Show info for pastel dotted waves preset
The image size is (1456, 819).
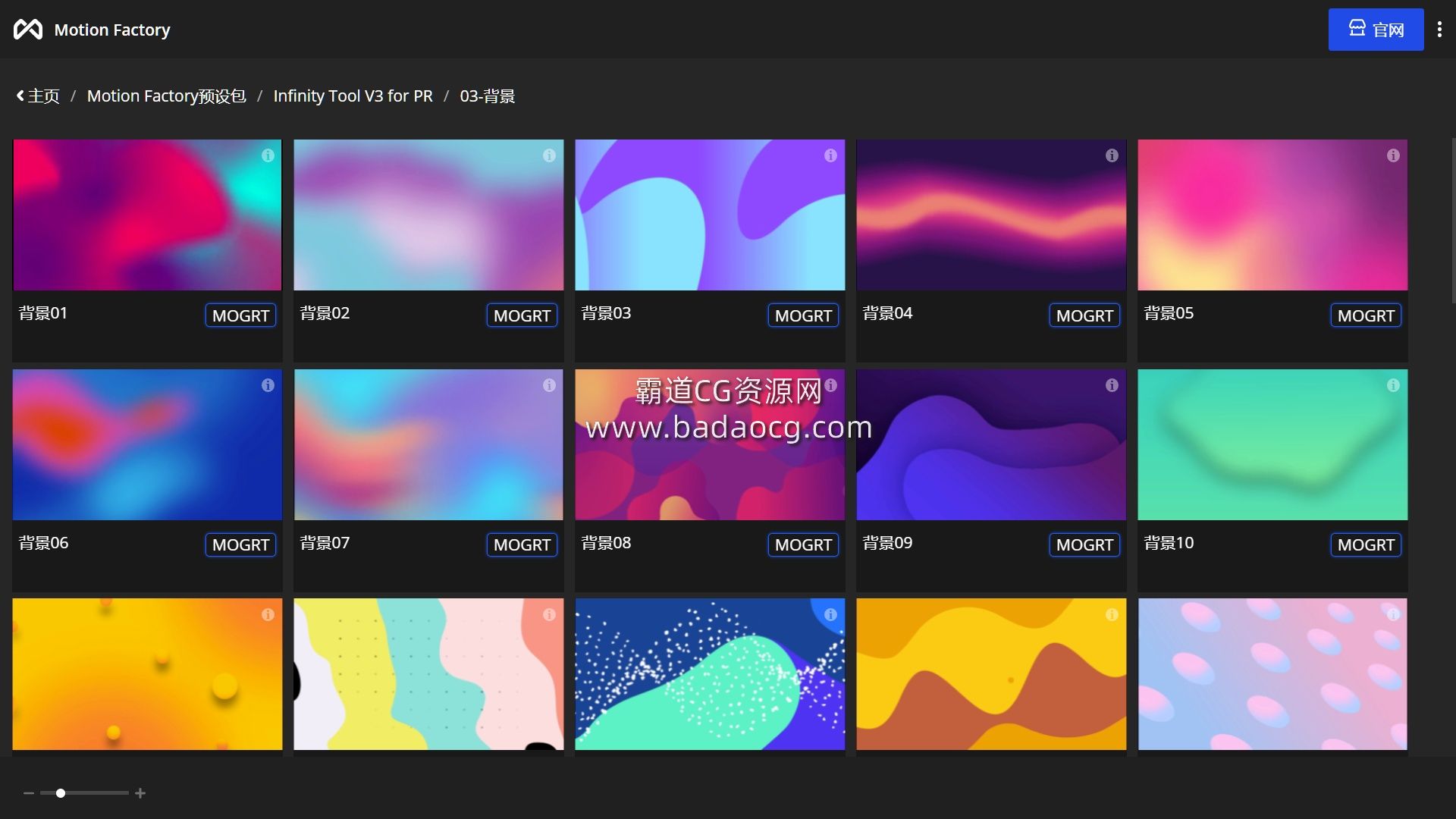point(549,615)
